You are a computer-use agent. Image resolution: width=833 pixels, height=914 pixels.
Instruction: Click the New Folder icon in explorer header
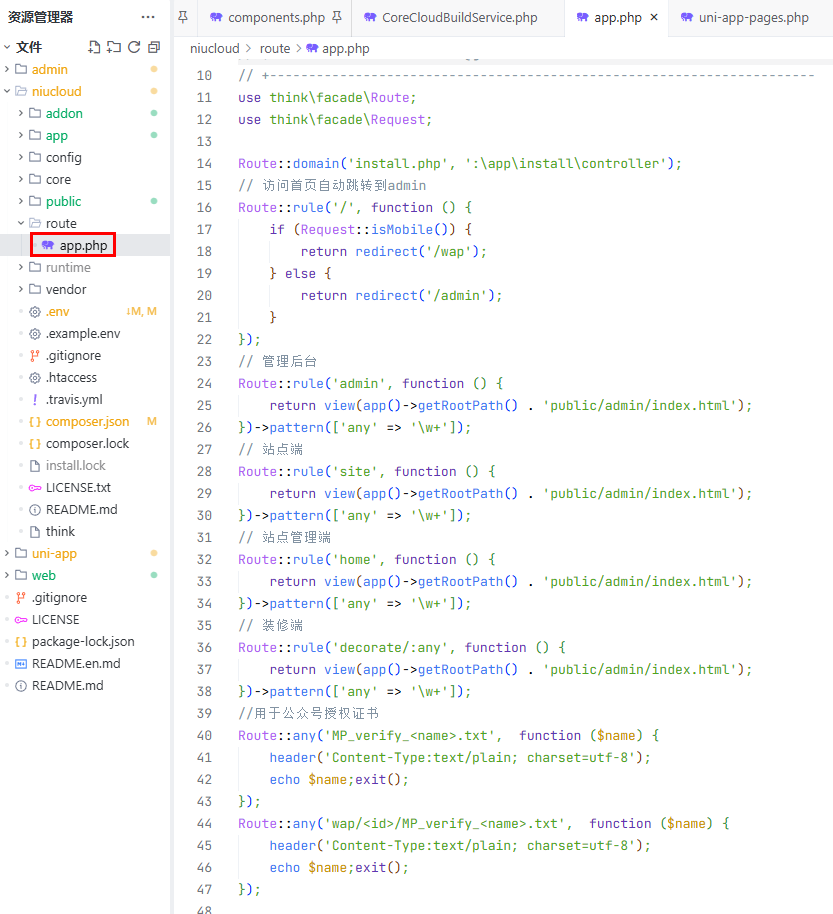[x=114, y=47]
